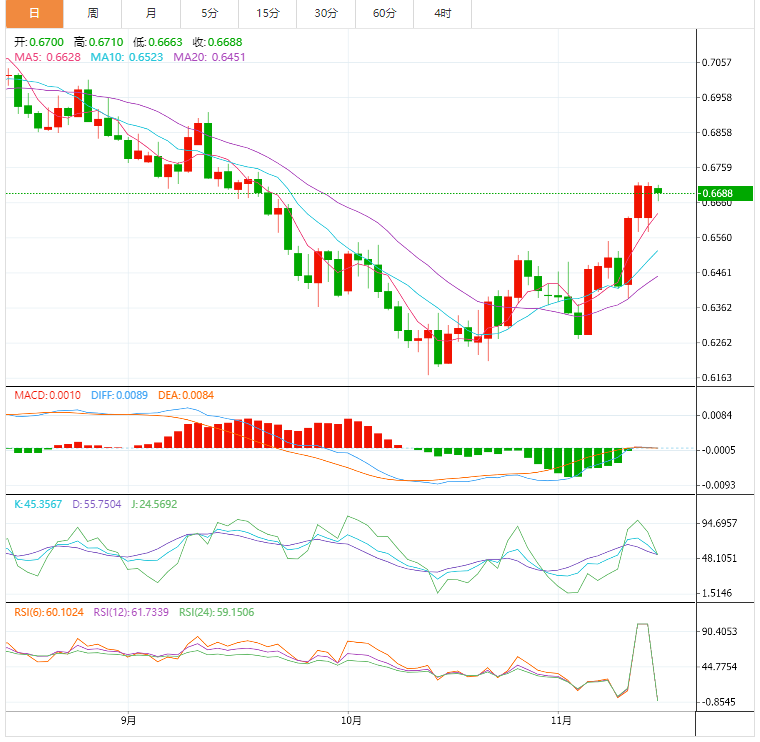Click the K: 45.3567 KDJ label
The width and height of the screenshot is (760, 742).
(x=38, y=505)
